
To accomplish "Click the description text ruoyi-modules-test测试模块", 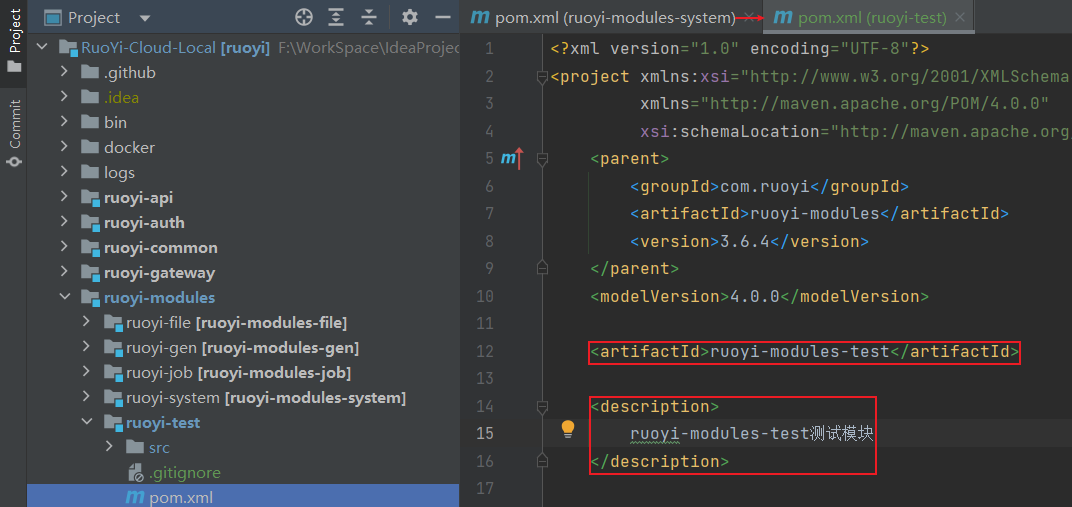I will coord(752,434).
